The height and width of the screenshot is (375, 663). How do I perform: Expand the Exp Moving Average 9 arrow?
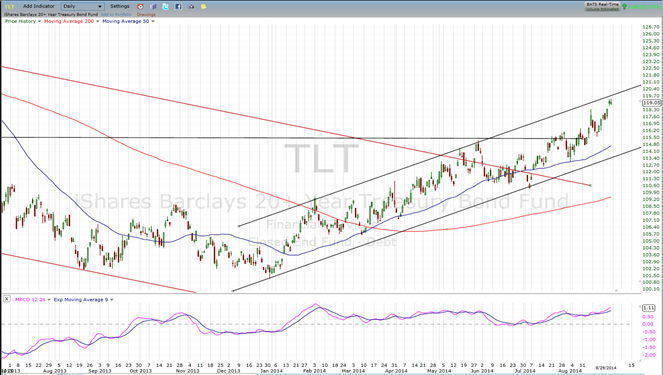point(112,300)
